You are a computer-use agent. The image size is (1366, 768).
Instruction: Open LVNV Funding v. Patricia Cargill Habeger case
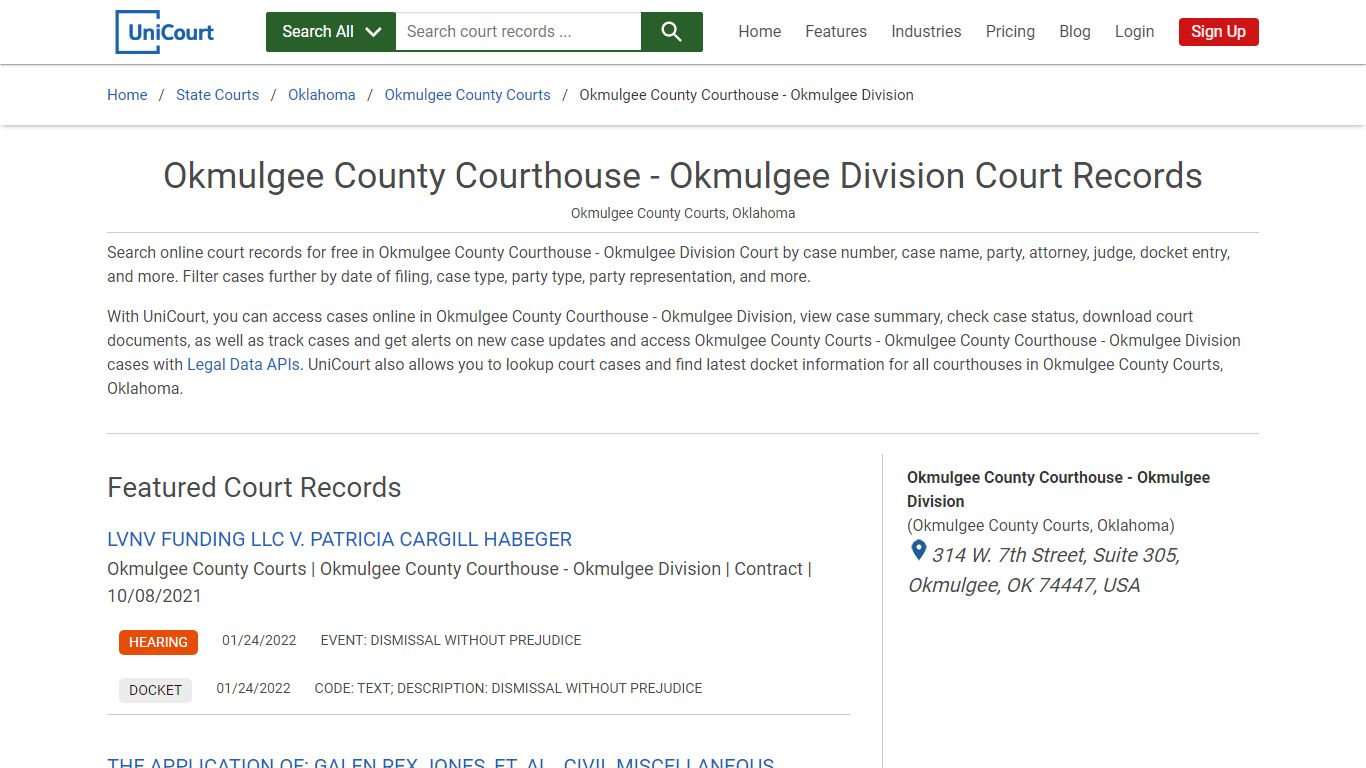[340, 539]
